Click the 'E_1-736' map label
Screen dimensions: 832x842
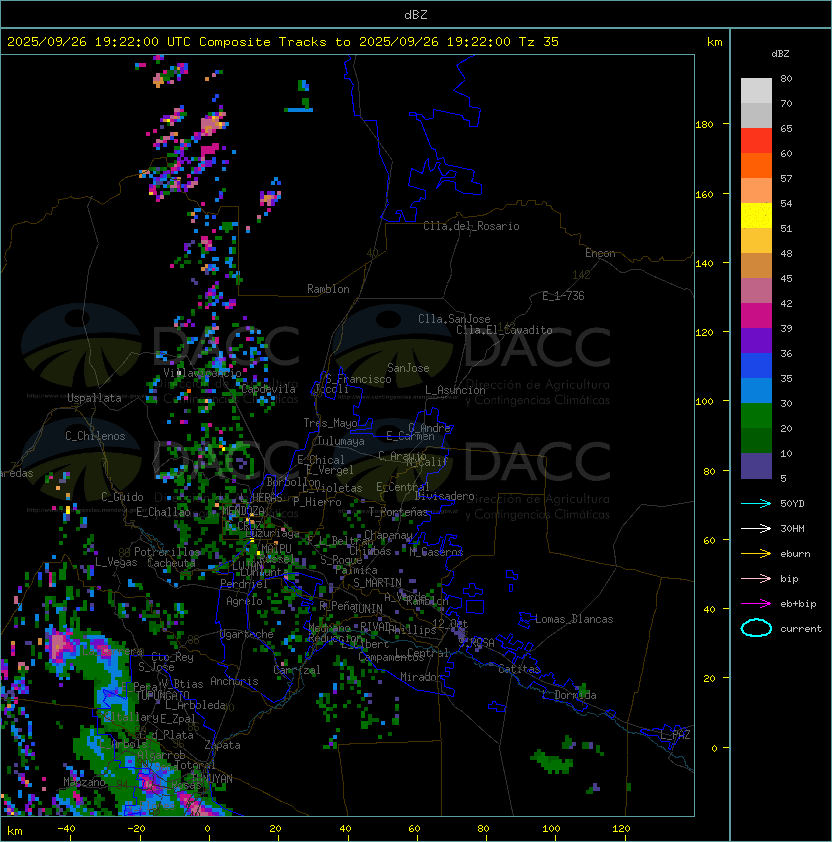(563, 296)
